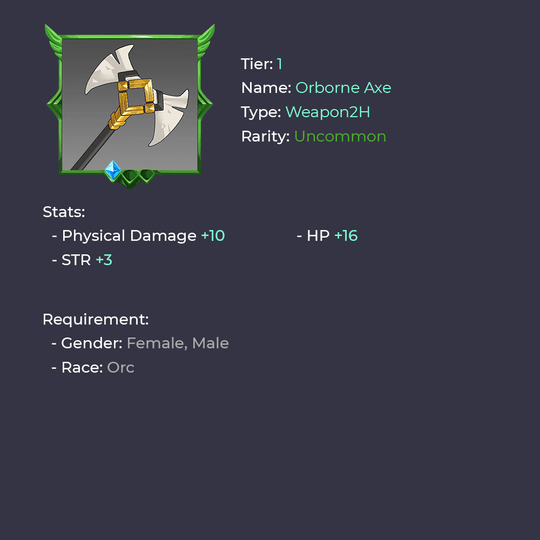Click the green frame's left wing ornament
This screenshot has height=540, width=540.
click(54, 43)
